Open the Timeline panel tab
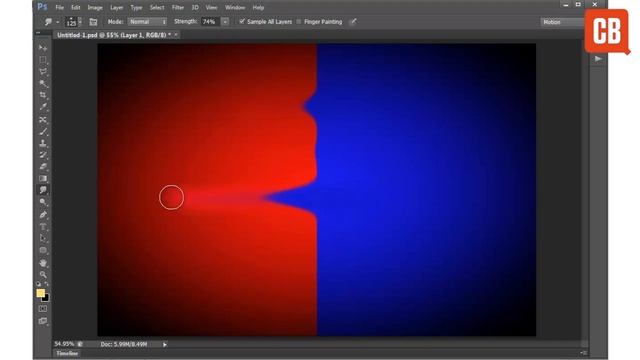This screenshot has height=360, width=640. coord(67,353)
